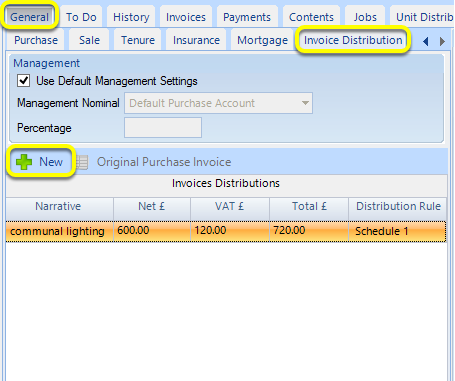Screen dimensions: 455x381
Task: Select the Tenure sub-tab
Action: (138, 40)
